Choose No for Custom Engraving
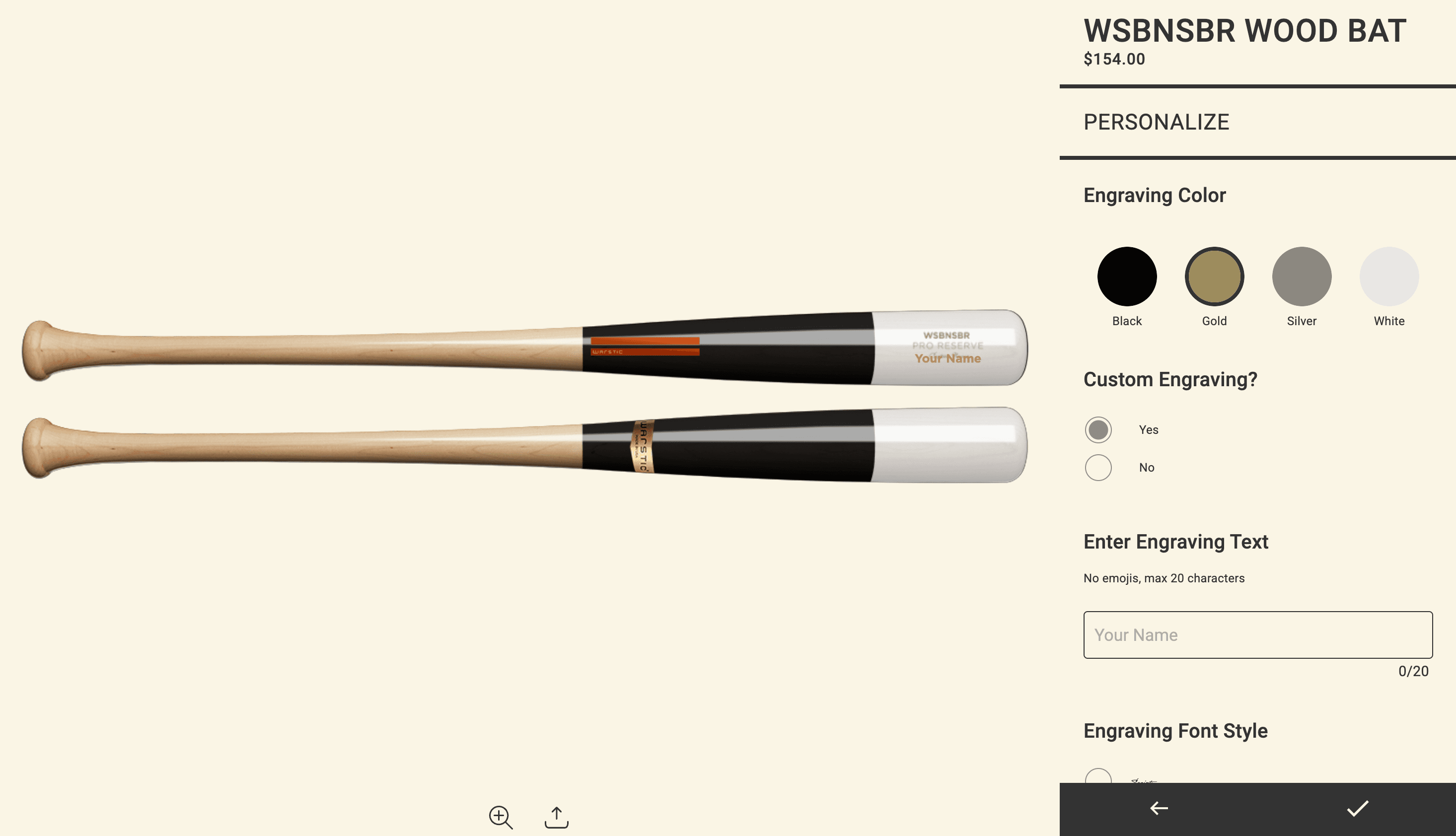The image size is (1456, 836). click(x=1098, y=467)
